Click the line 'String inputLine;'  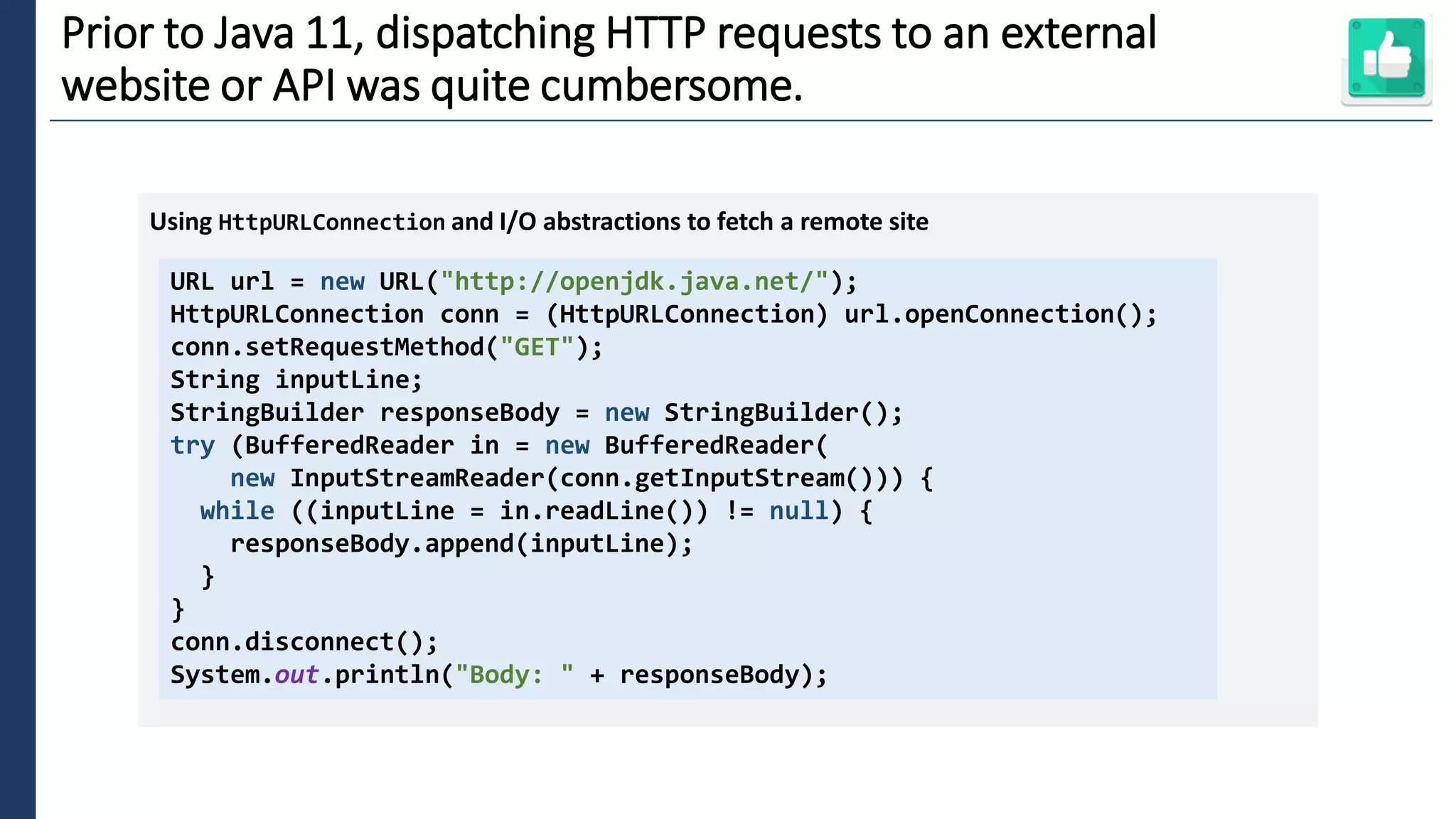coord(296,380)
